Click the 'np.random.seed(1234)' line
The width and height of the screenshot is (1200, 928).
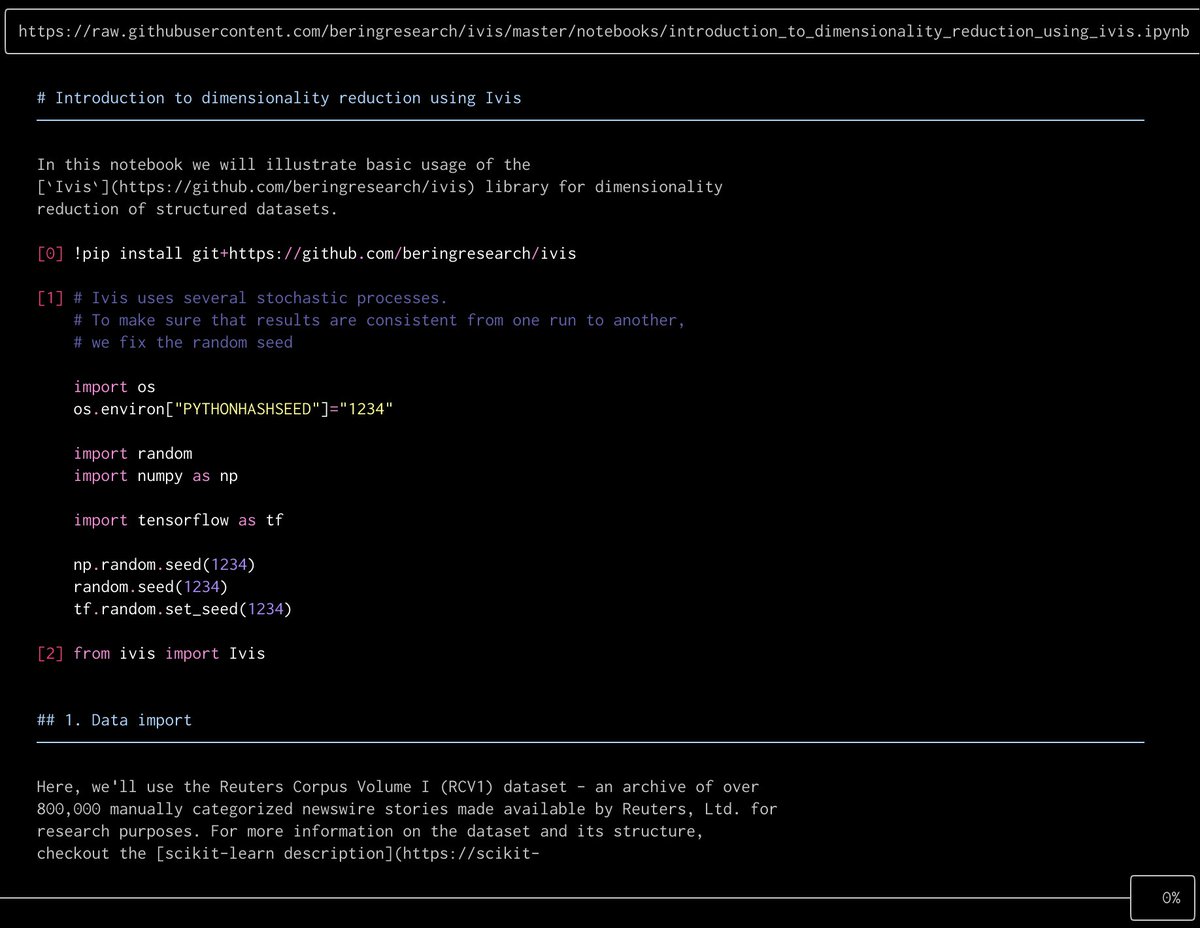[165, 564]
